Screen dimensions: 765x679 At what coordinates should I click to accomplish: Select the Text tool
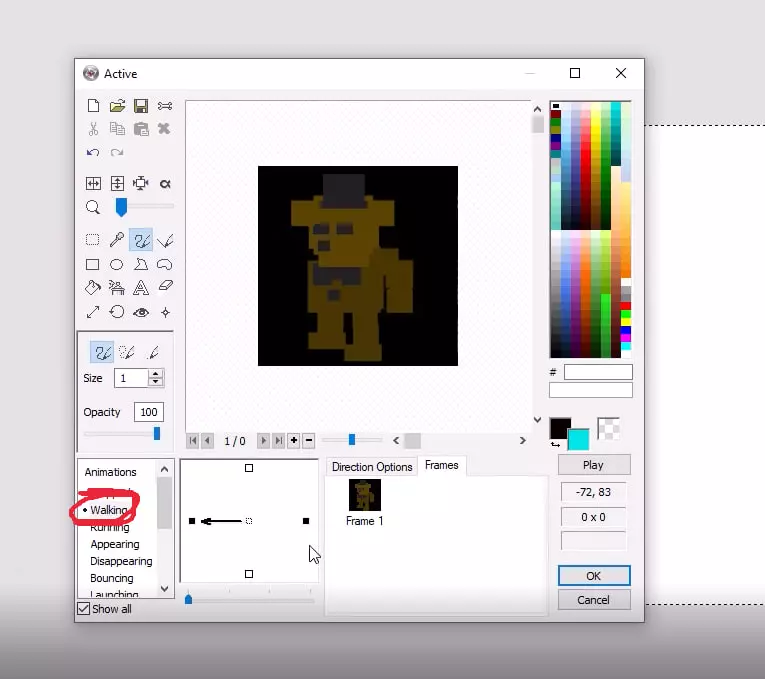point(141,288)
